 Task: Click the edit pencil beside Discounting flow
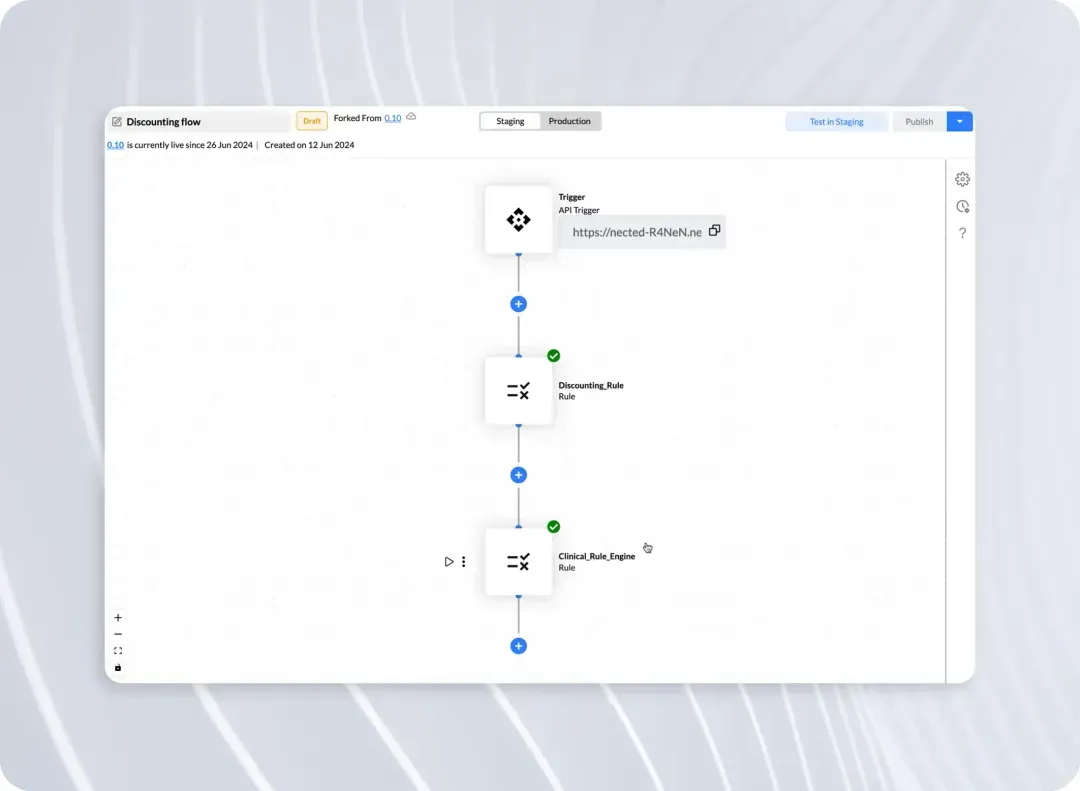point(116,121)
